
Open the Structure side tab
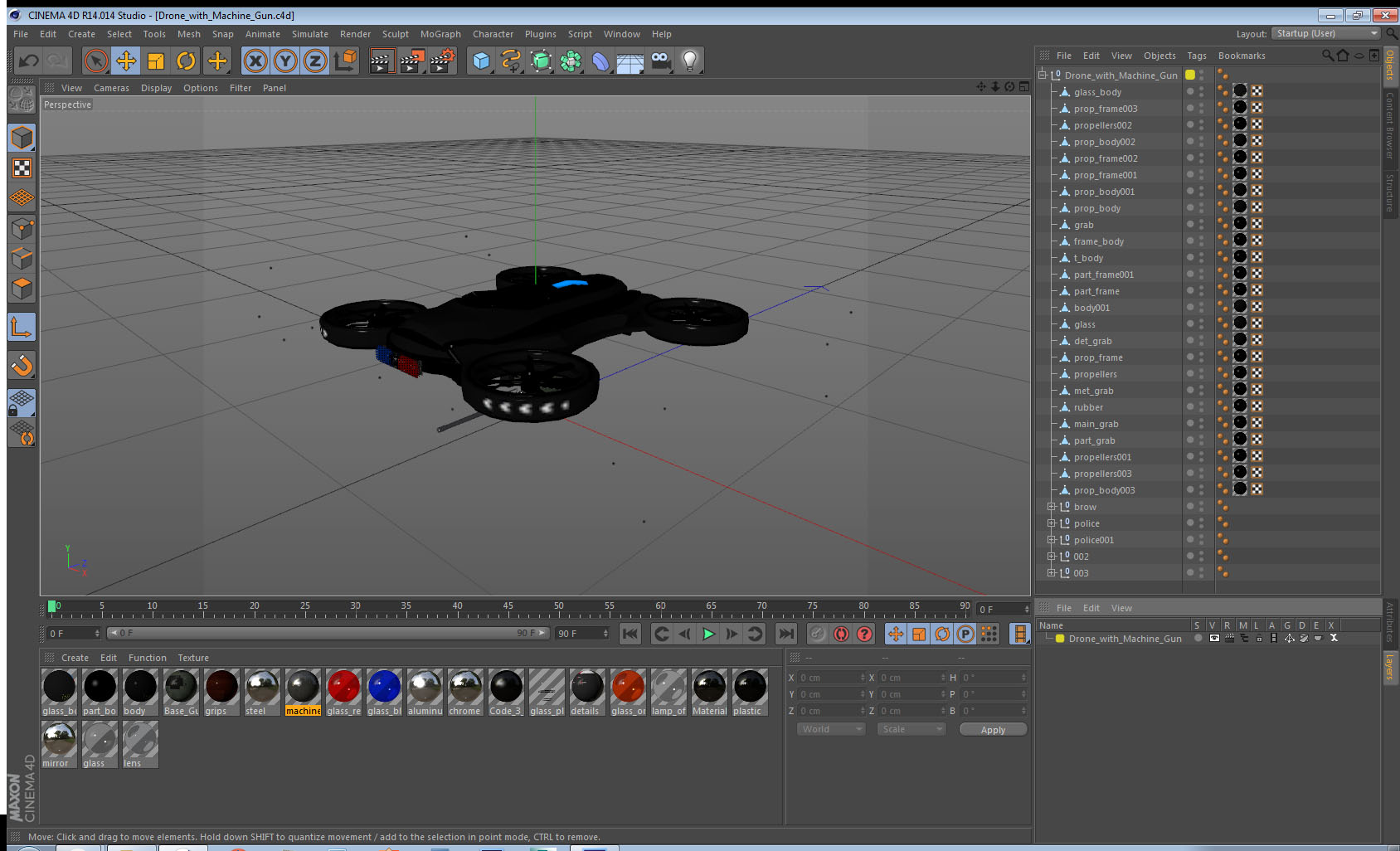tap(1390, 192)
